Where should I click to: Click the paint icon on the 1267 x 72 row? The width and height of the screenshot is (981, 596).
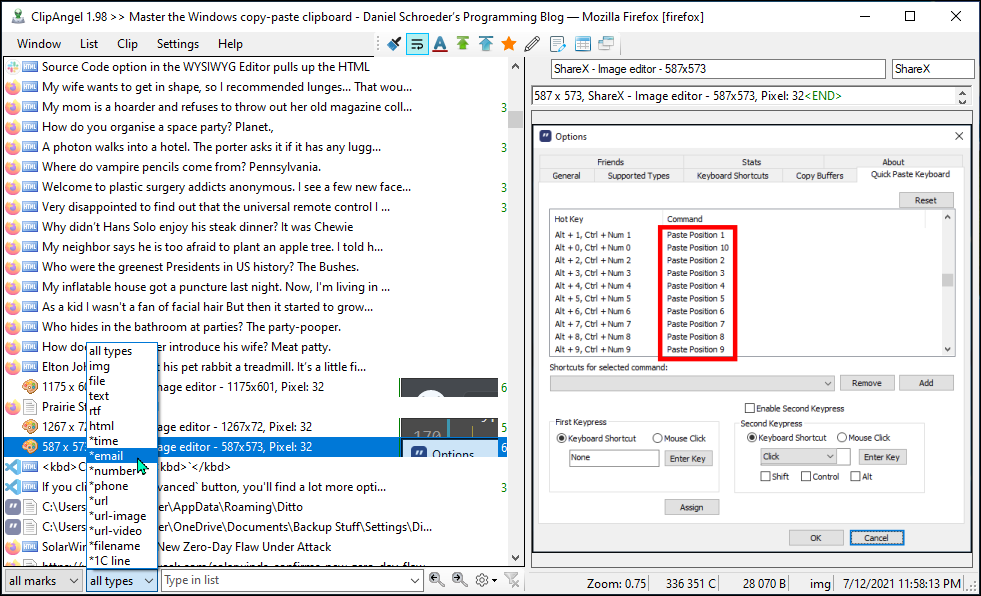30,427
